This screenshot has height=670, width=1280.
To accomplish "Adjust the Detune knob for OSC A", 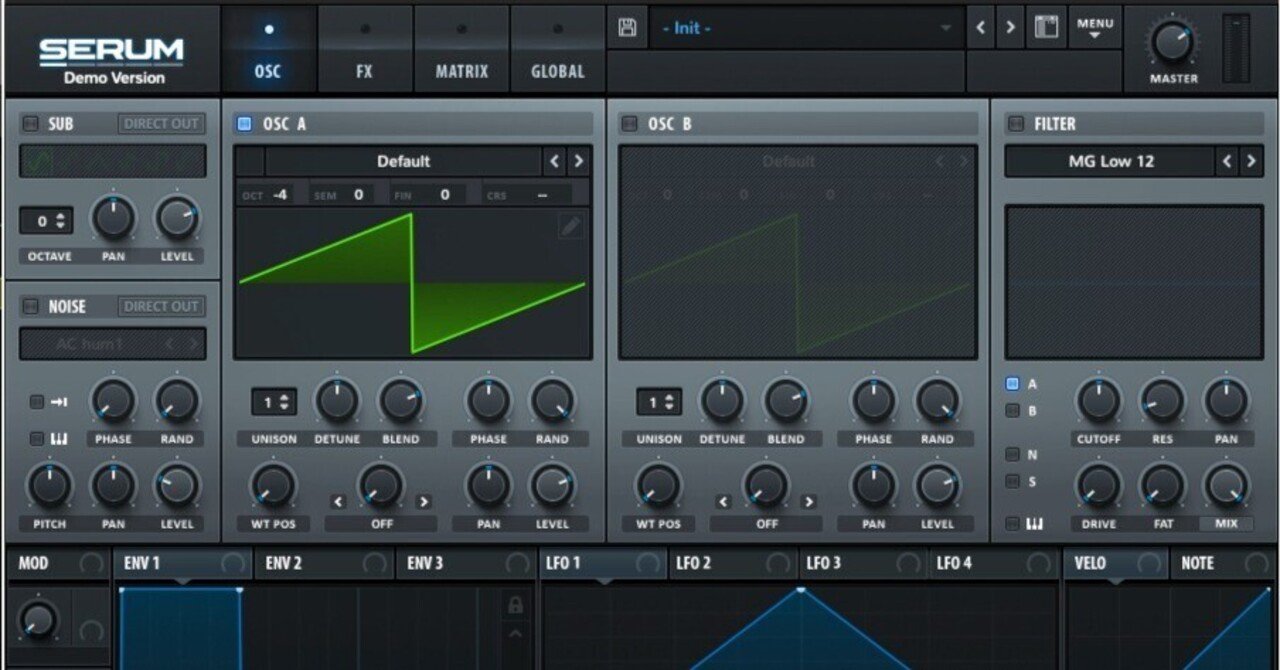I will point(337,401).
